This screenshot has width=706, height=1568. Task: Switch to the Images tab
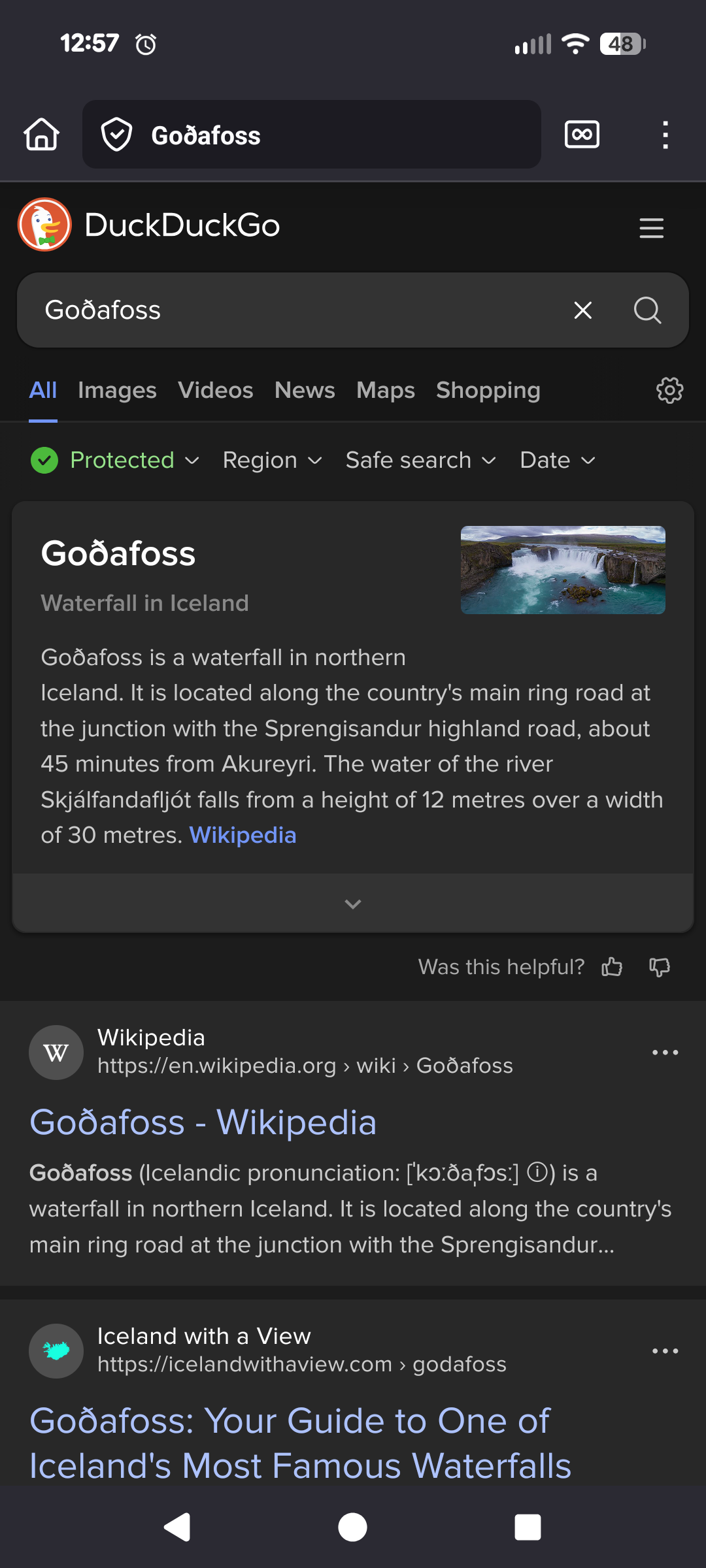tap(117, 390)
